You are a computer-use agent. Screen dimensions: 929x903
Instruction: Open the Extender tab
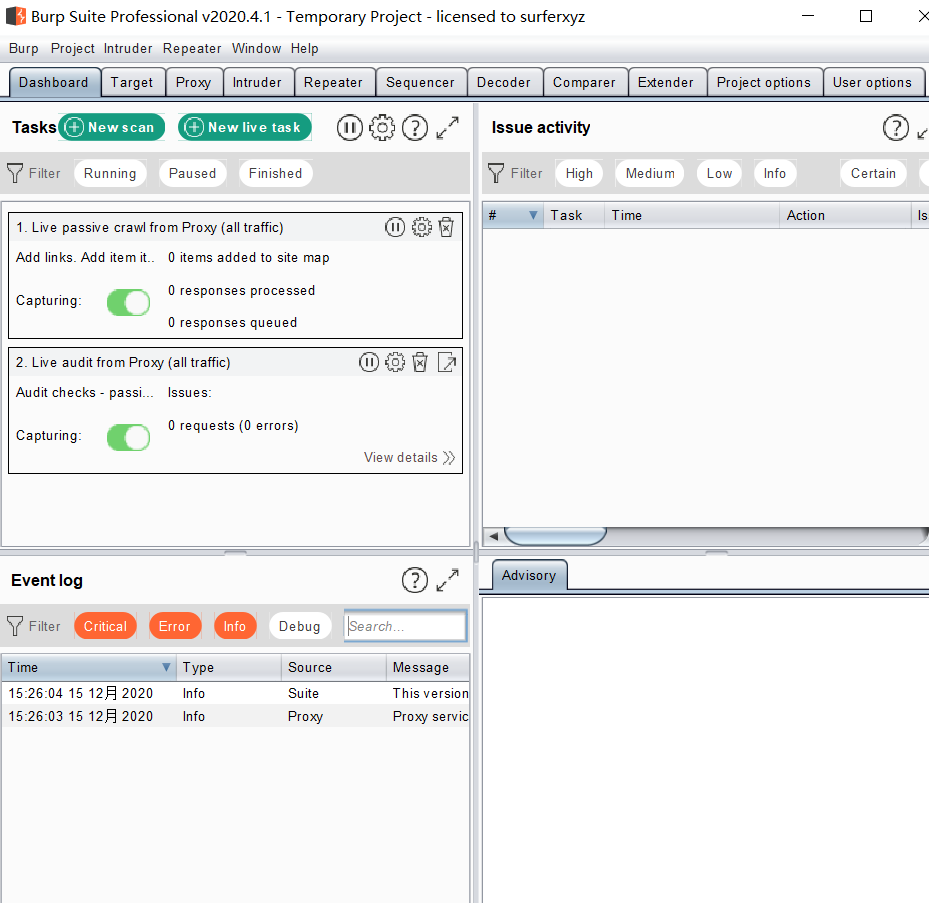(665, 82)
